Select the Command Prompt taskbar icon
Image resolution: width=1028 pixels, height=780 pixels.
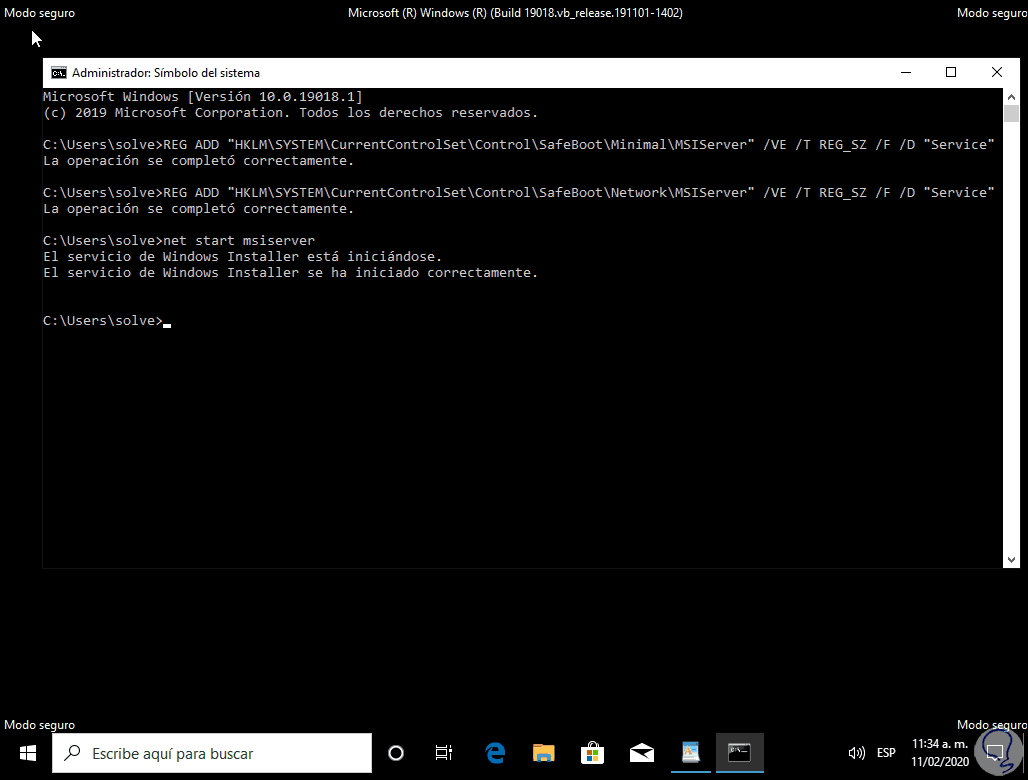pos(740,752)
